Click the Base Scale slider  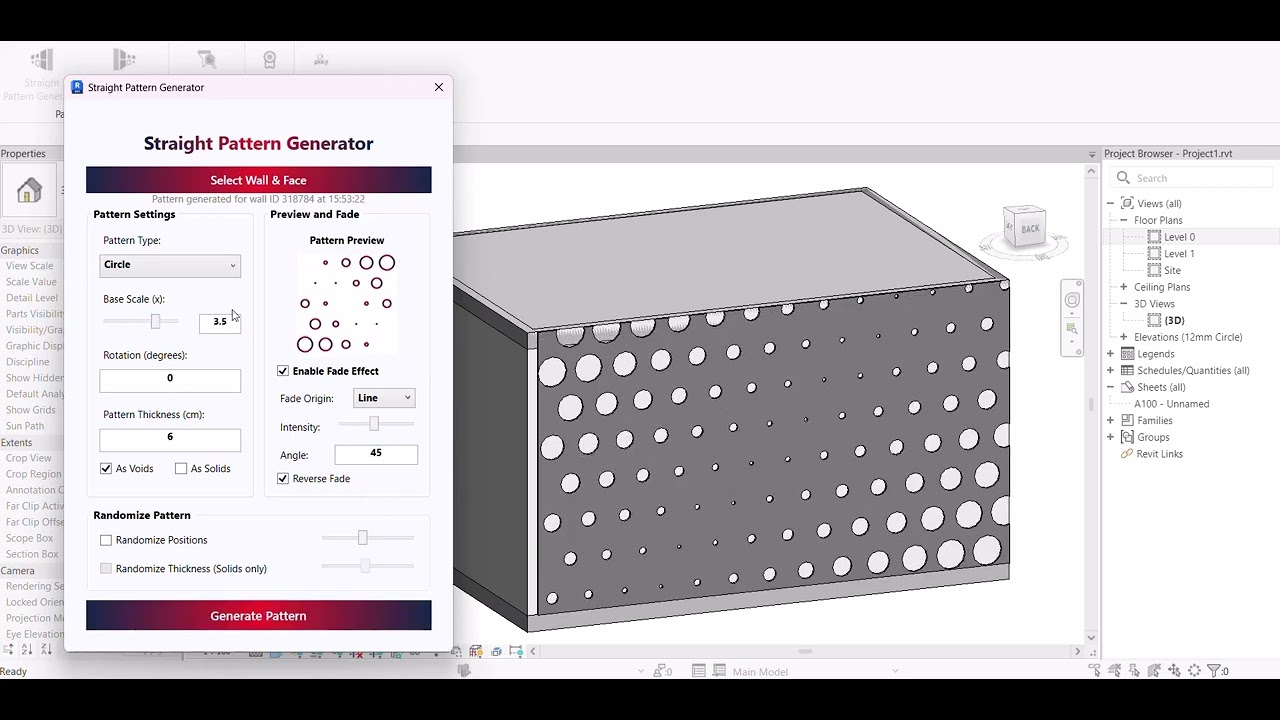(x=142, y=321)
